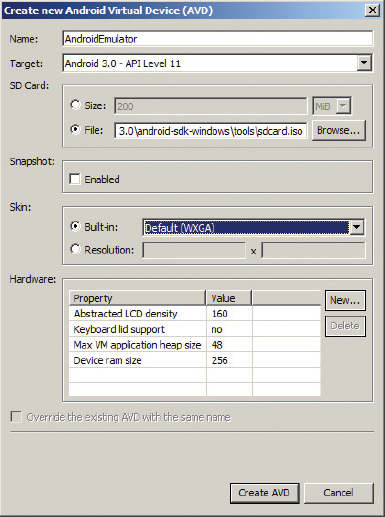The width and height of the screenshot is (385, 517).
Task: Open the Default (WXGA) skin dropdown
Action: coord(357,227)
